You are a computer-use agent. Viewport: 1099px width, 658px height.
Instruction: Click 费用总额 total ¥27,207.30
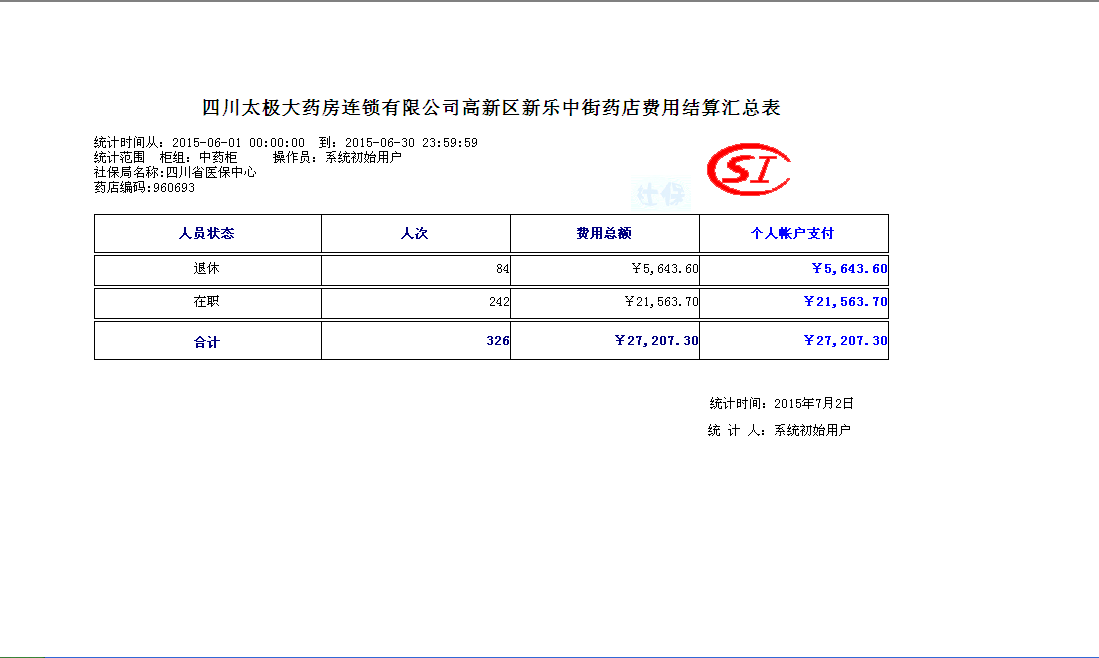[x=656, y=341]
